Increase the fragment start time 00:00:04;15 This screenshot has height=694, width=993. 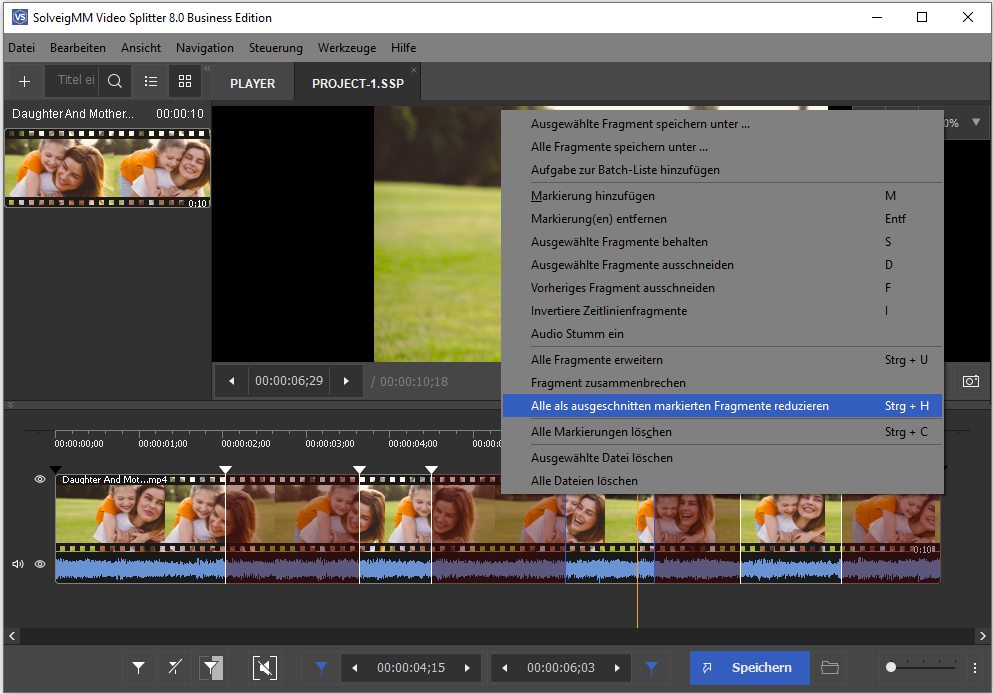coord(467,668)
